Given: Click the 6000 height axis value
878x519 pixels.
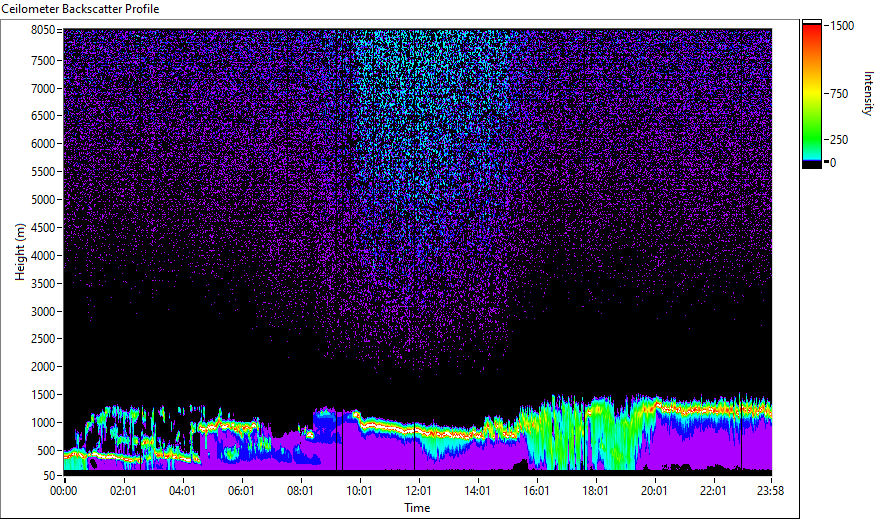Looking at the screenshot, I should (43, 144).
